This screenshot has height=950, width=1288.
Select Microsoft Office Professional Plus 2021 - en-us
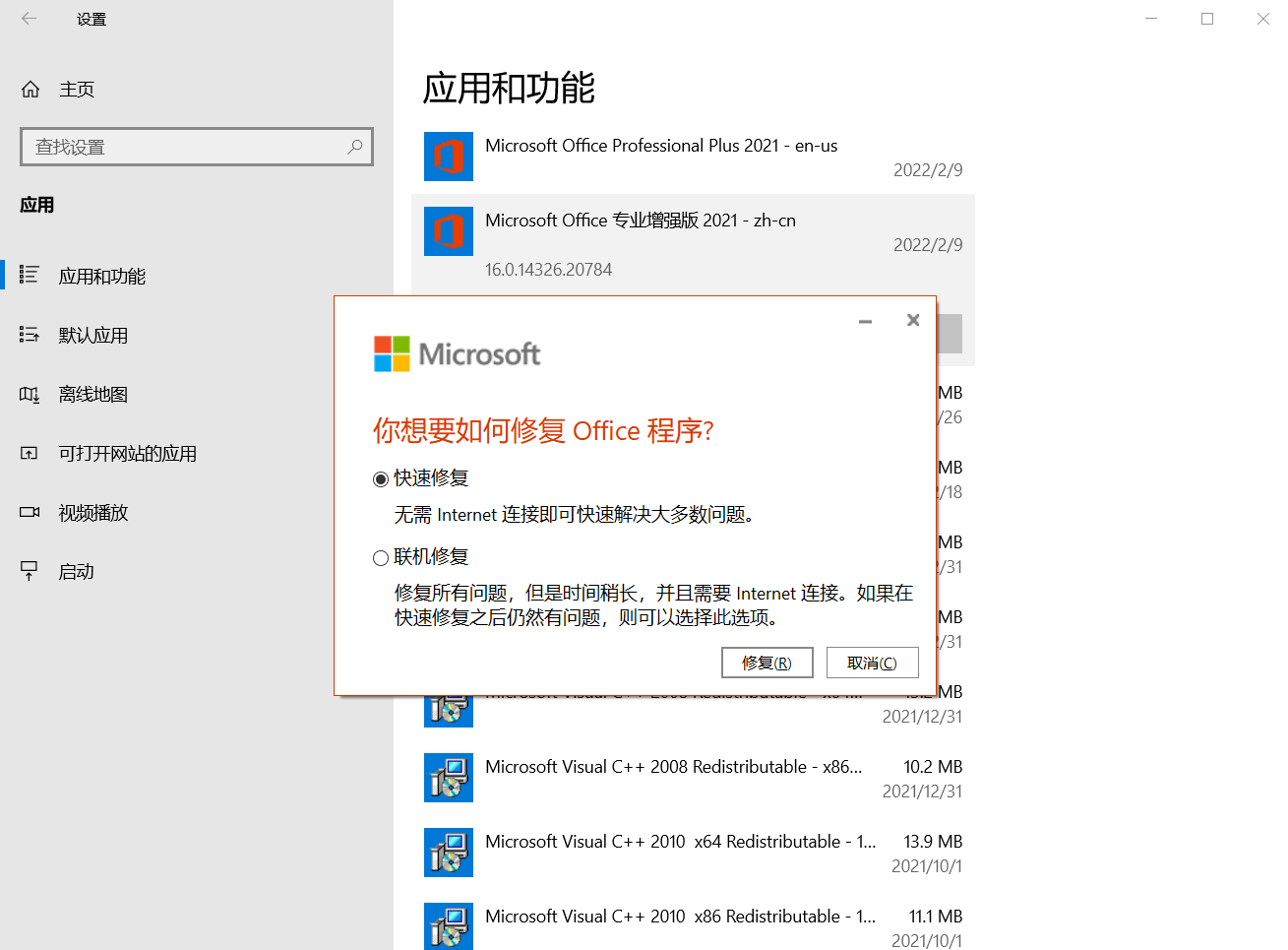[x=694, y=157]
